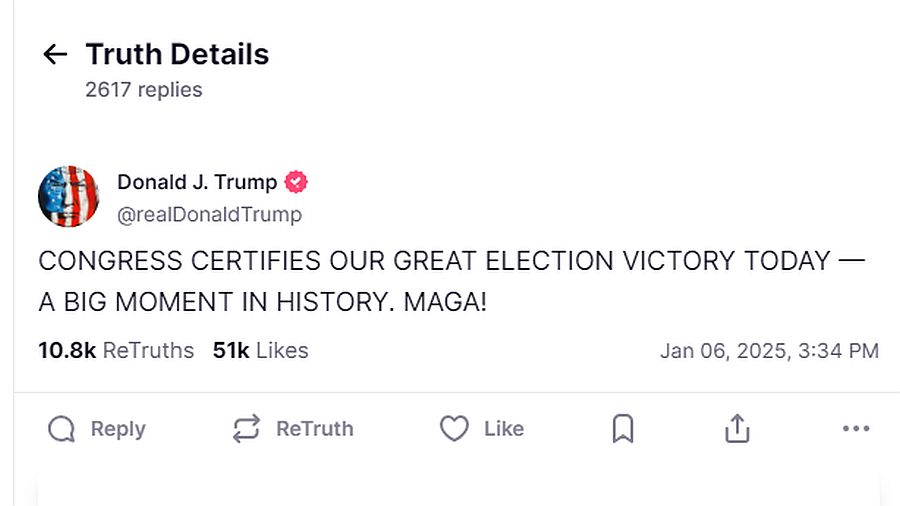900x506 pixels.
Task: View the 51k Likes list
Action: pos(260,351)
